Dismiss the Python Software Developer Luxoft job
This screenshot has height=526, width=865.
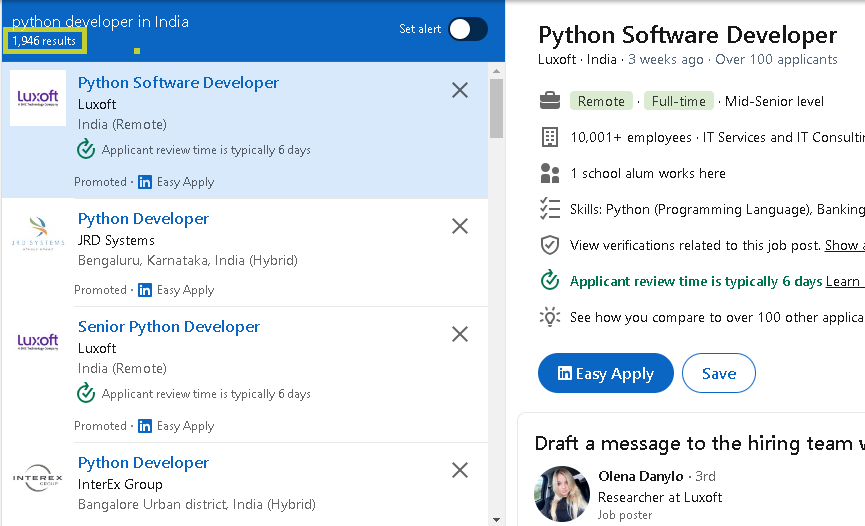[x=460, y=90]
